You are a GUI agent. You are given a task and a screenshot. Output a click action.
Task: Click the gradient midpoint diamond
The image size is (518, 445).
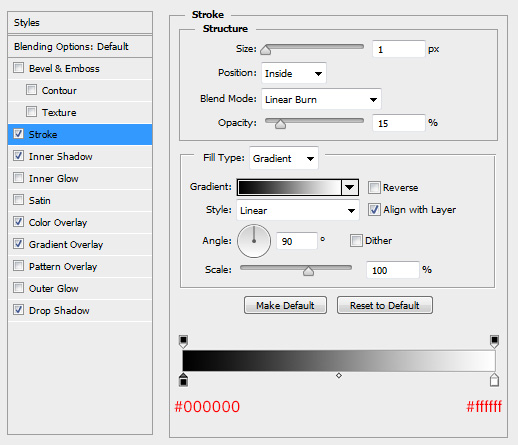339,376
